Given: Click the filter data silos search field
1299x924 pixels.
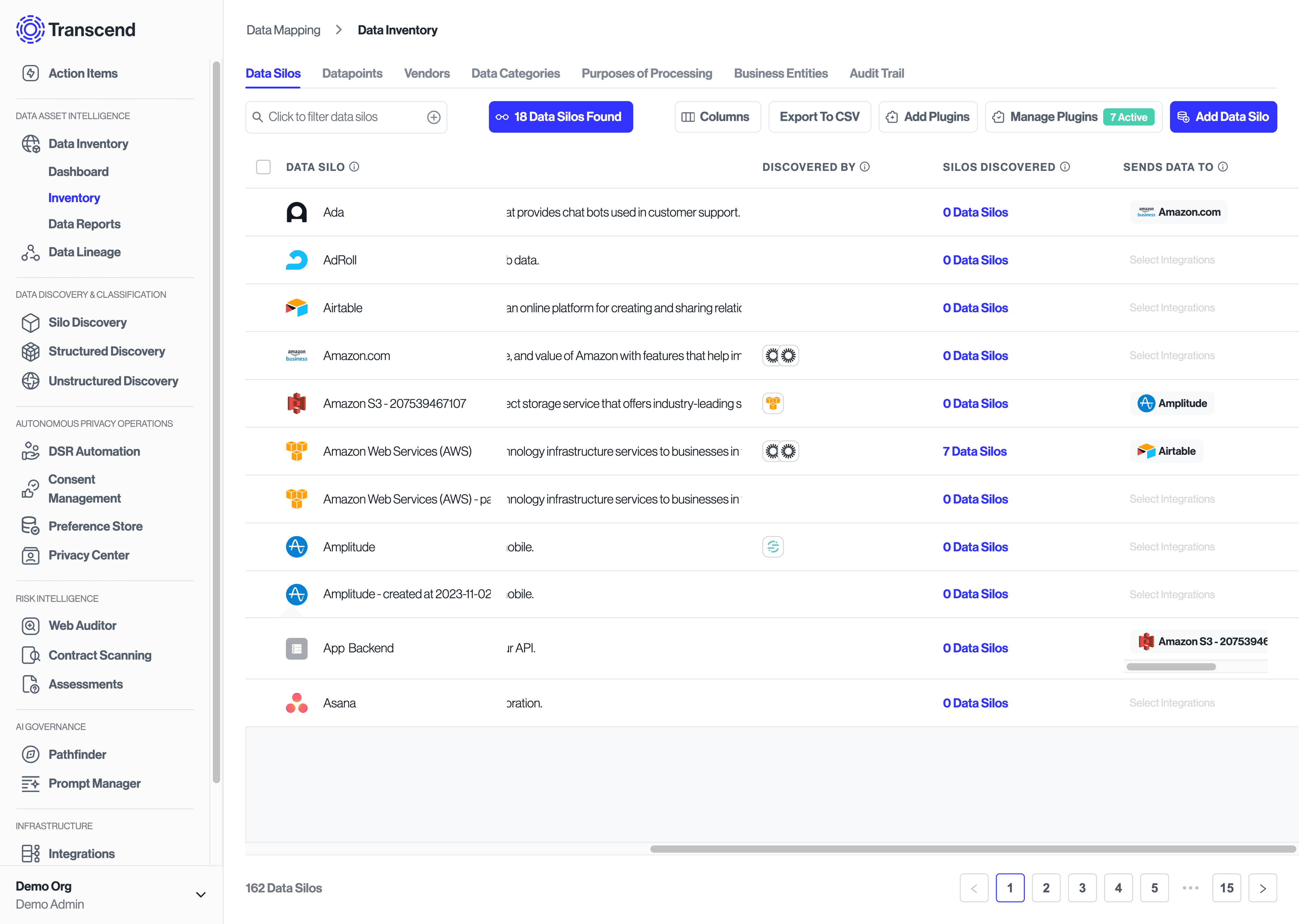Looking at the screenshot, I should (341, 117).
